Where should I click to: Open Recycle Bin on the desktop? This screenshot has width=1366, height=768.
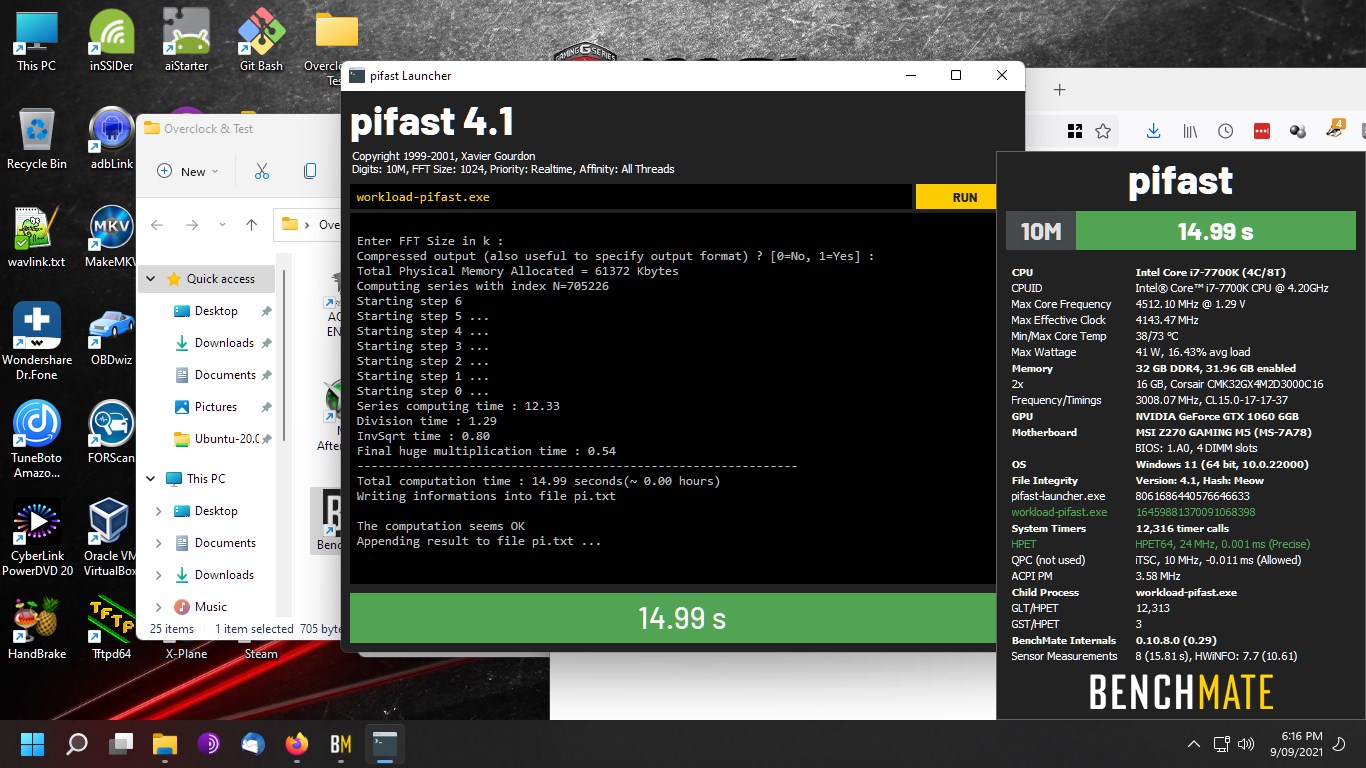37,139
